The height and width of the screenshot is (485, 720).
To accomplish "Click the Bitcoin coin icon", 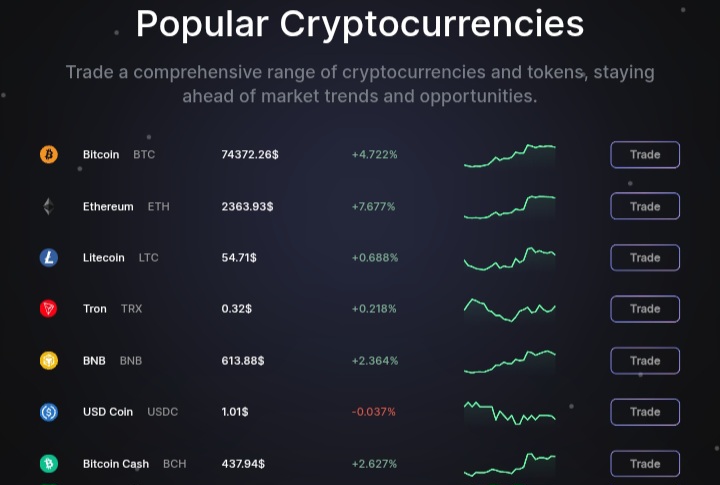I will pos(48,155).
